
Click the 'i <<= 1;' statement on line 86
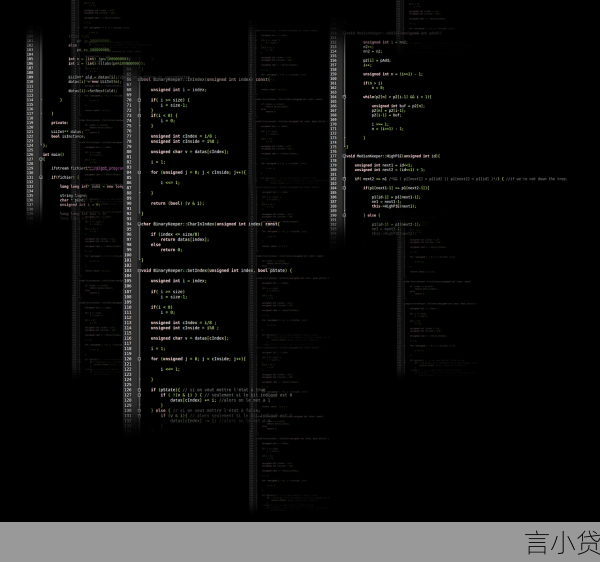click(x=170, y=182)
